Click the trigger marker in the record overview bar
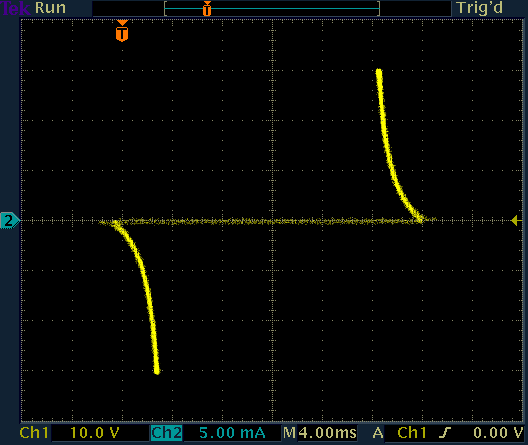 coord(207,8)
